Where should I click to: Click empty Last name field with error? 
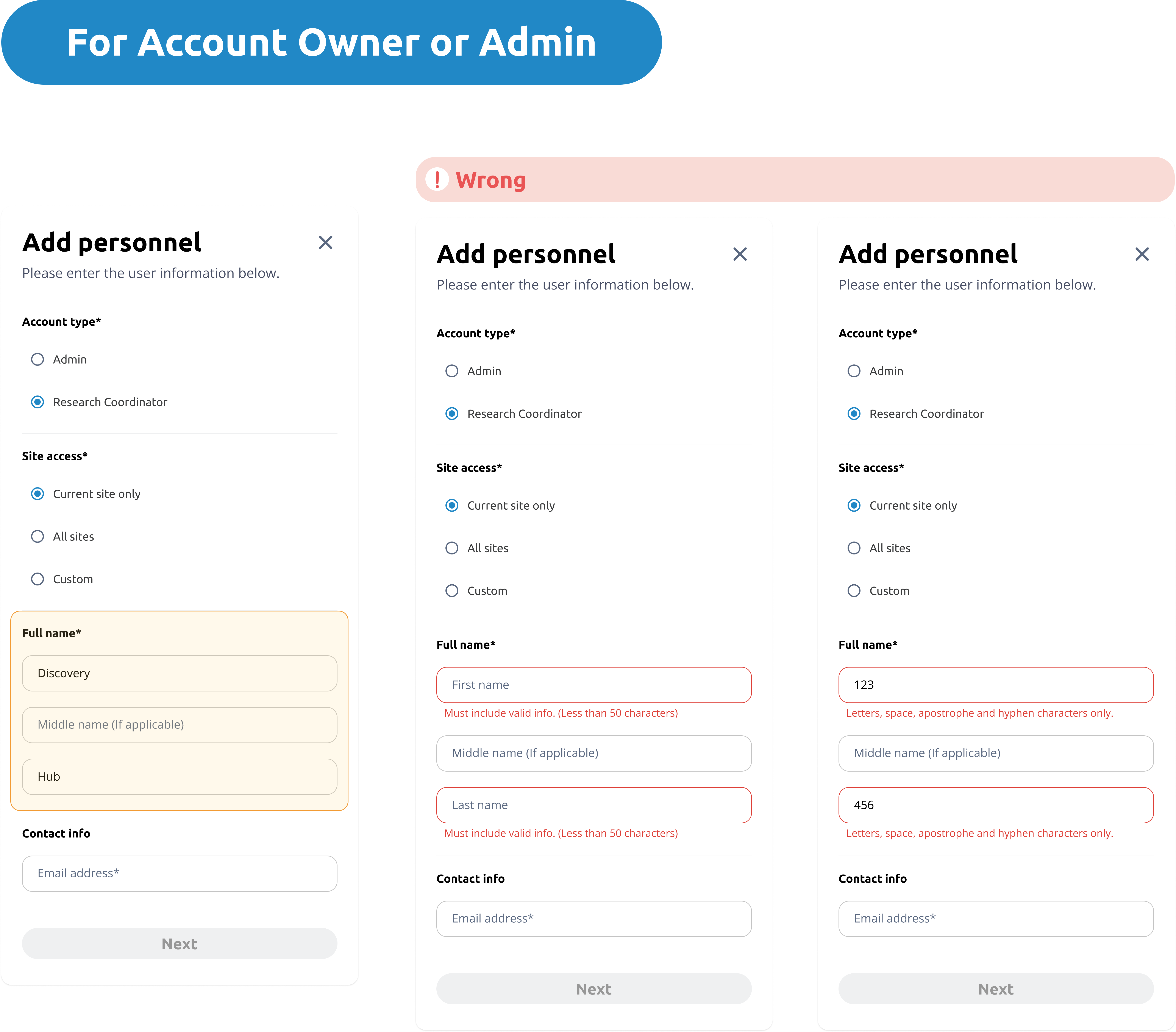[x=594, y=805]
